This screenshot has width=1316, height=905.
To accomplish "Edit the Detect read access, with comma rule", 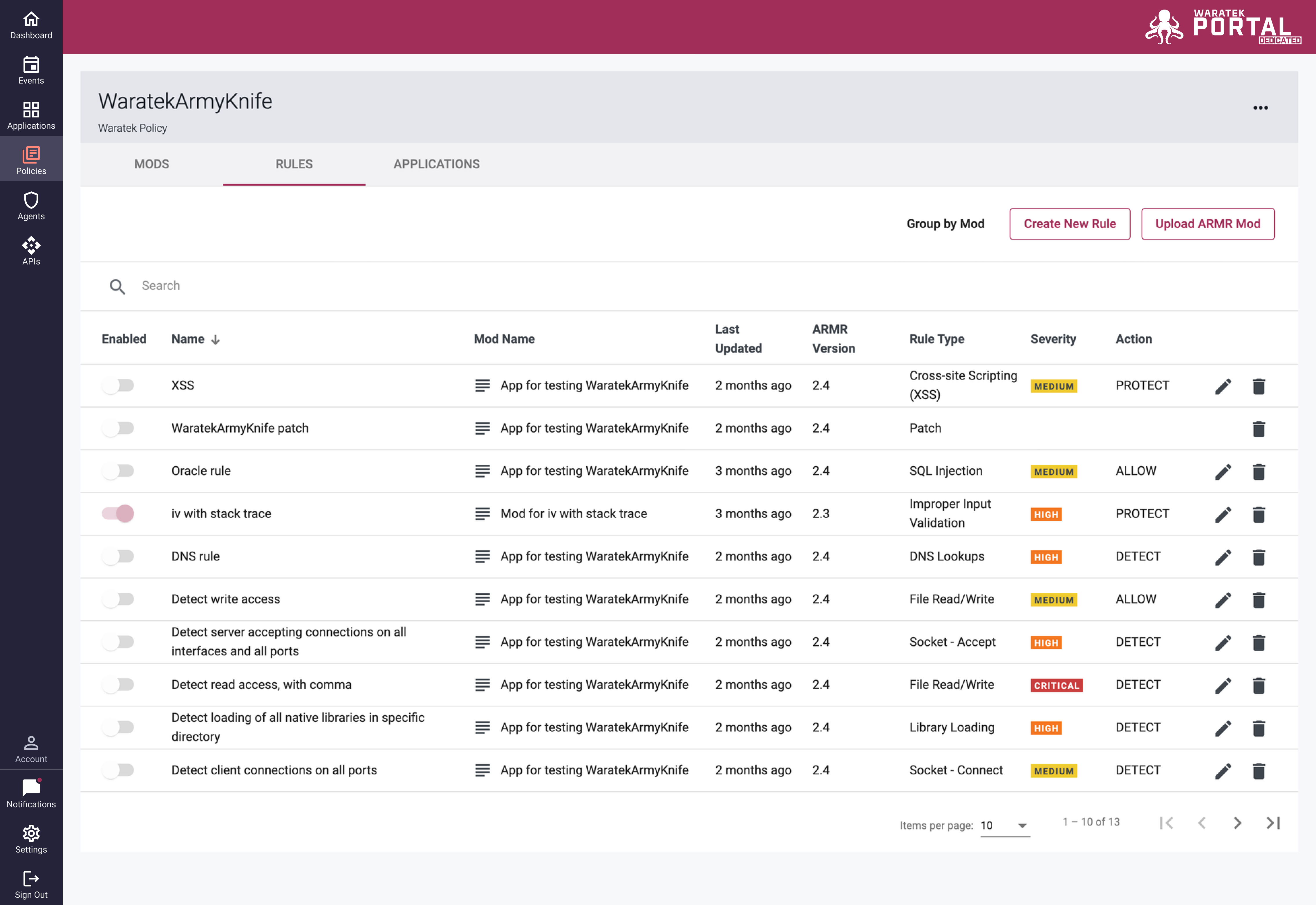I will point(1223,685).
